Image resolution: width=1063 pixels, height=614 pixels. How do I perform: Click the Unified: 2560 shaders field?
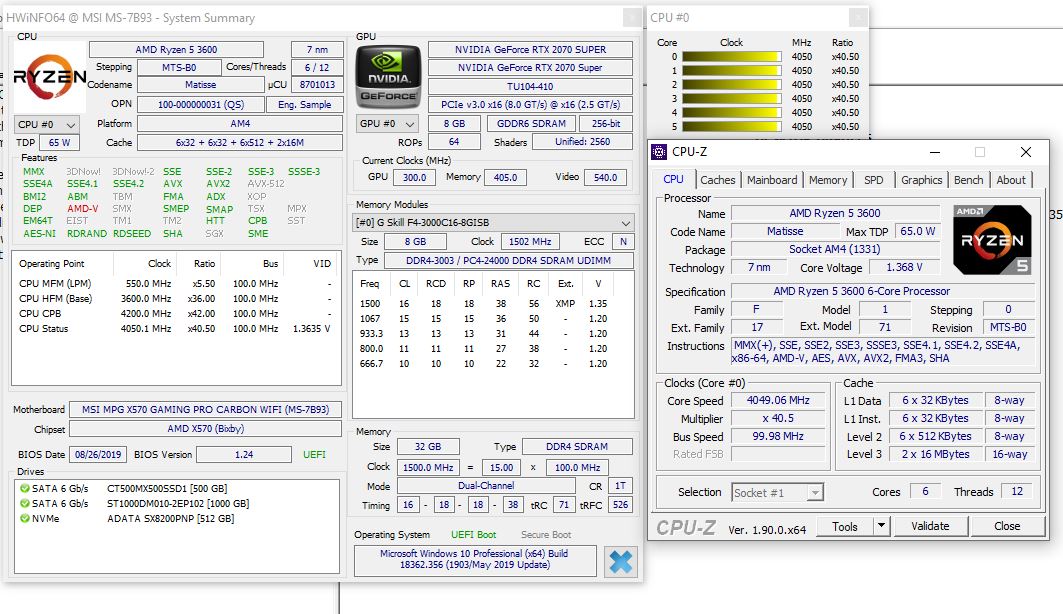(582, 142)
